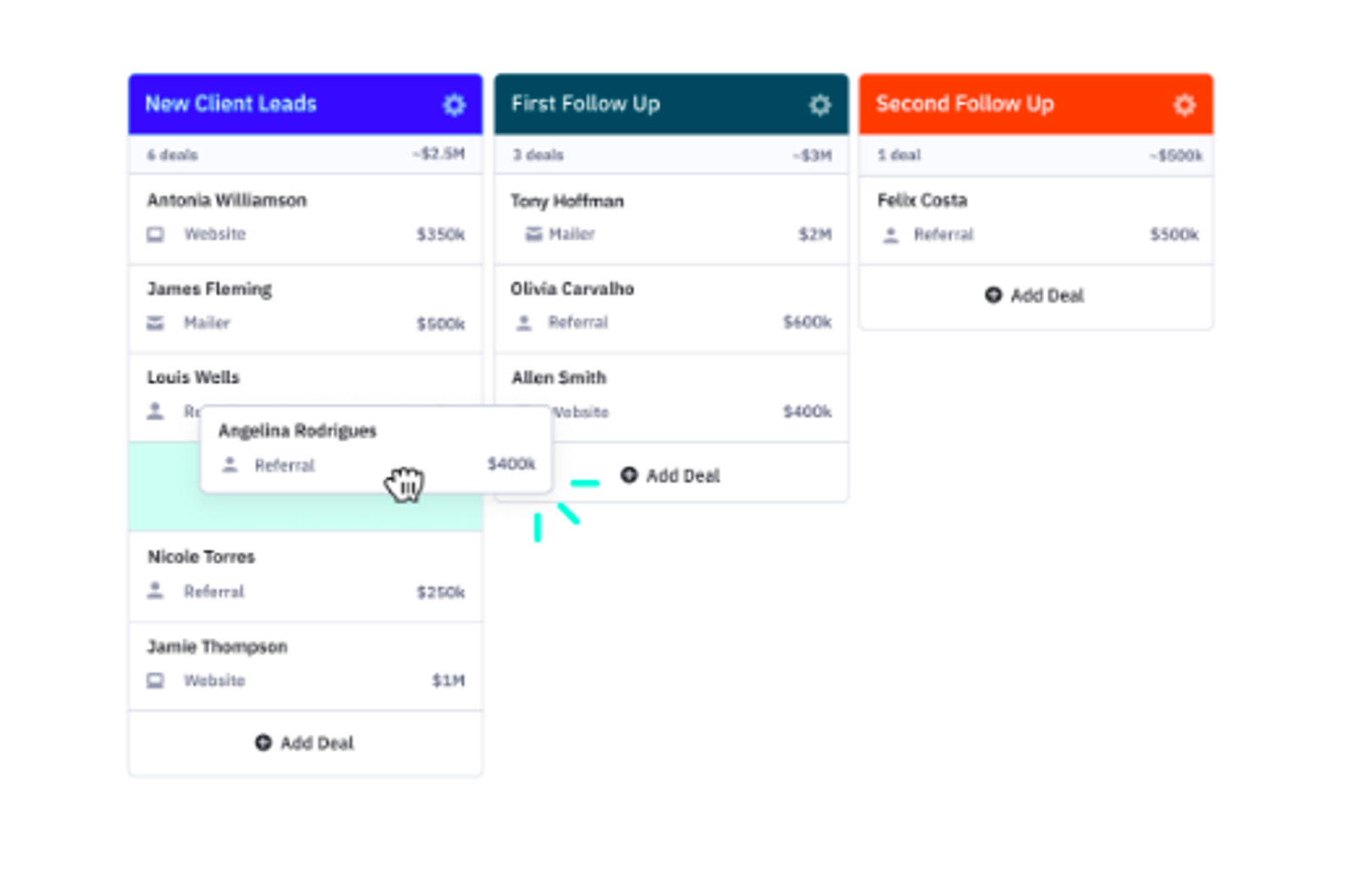Click mailer icon on James Fleming deal

click(x=156, y=323)
